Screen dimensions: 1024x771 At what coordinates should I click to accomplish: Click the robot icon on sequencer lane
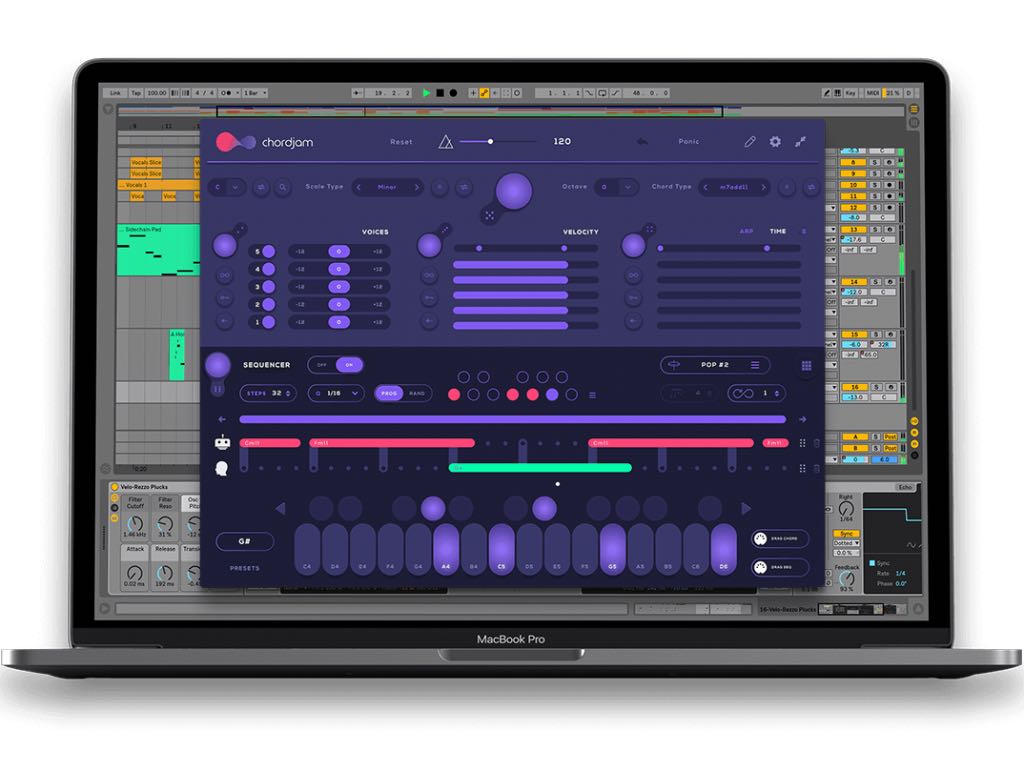coord(222,443)
